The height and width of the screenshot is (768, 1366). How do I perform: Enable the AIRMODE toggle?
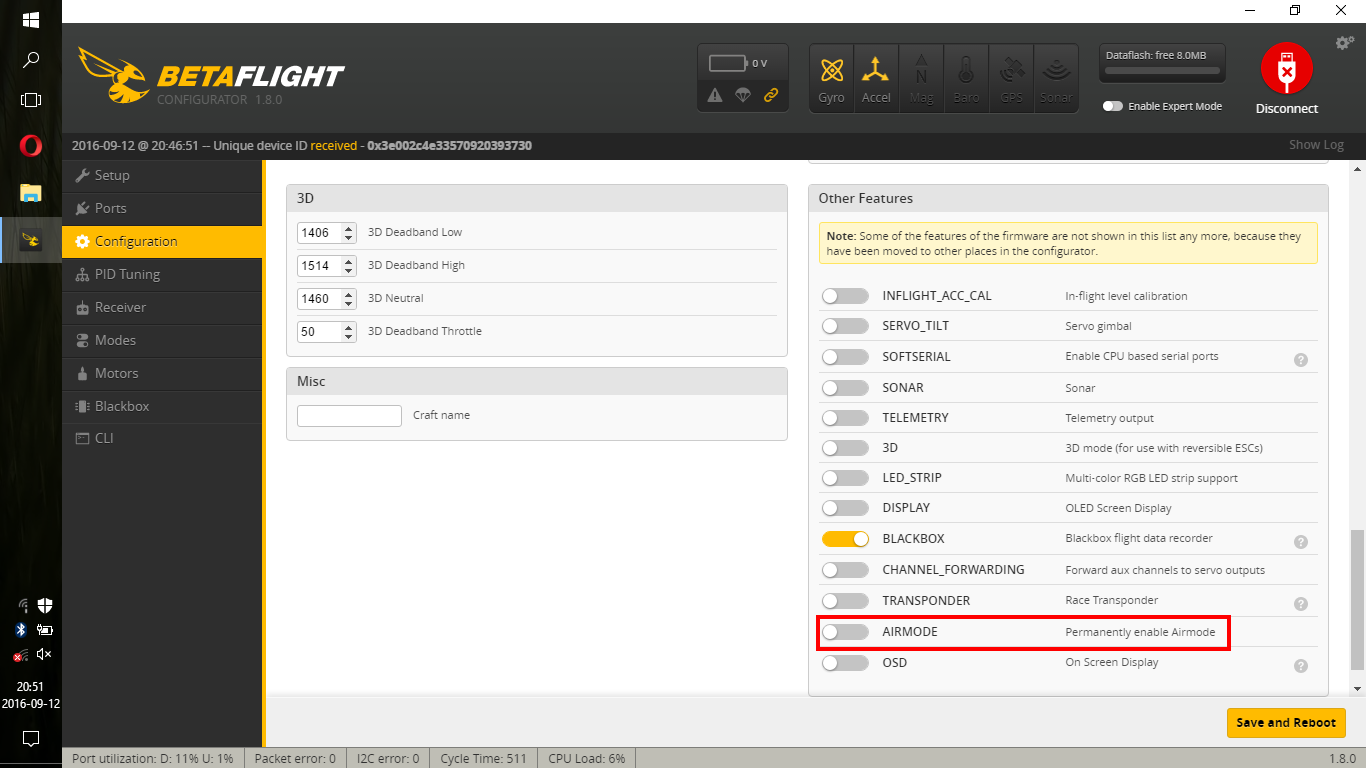coord(845,631)
